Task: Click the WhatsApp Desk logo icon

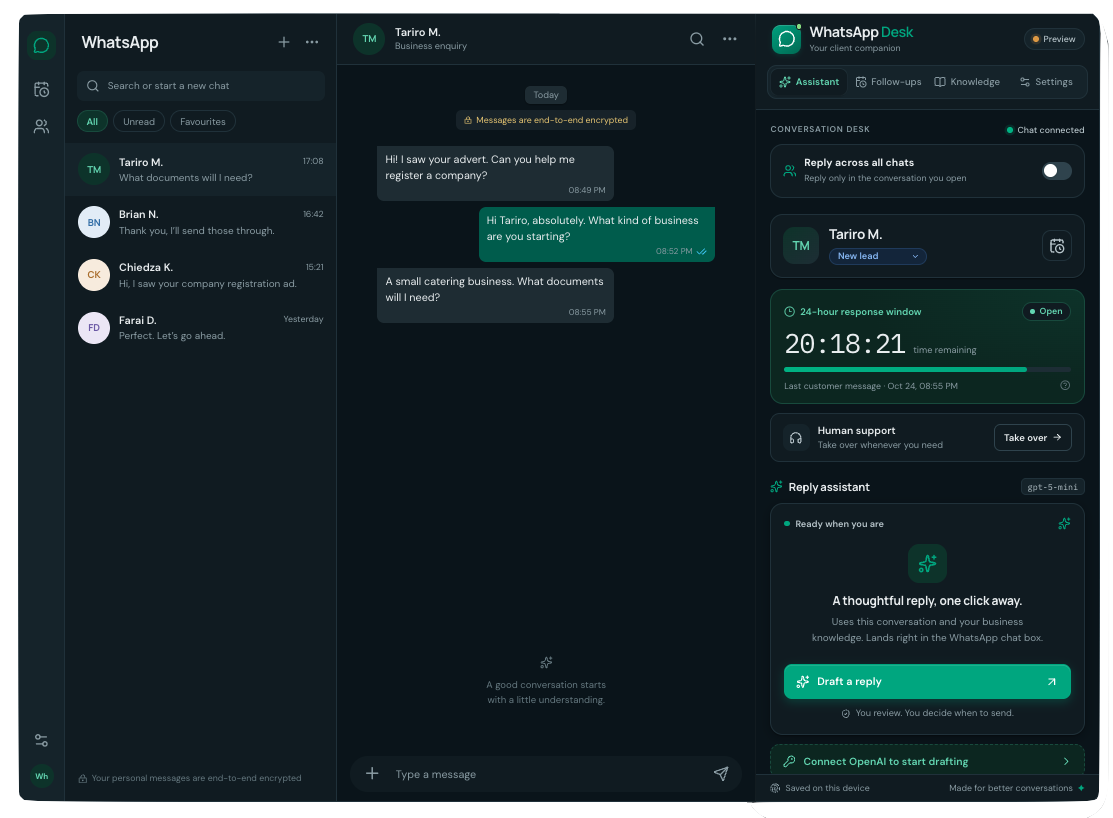Action: point(786,39)
